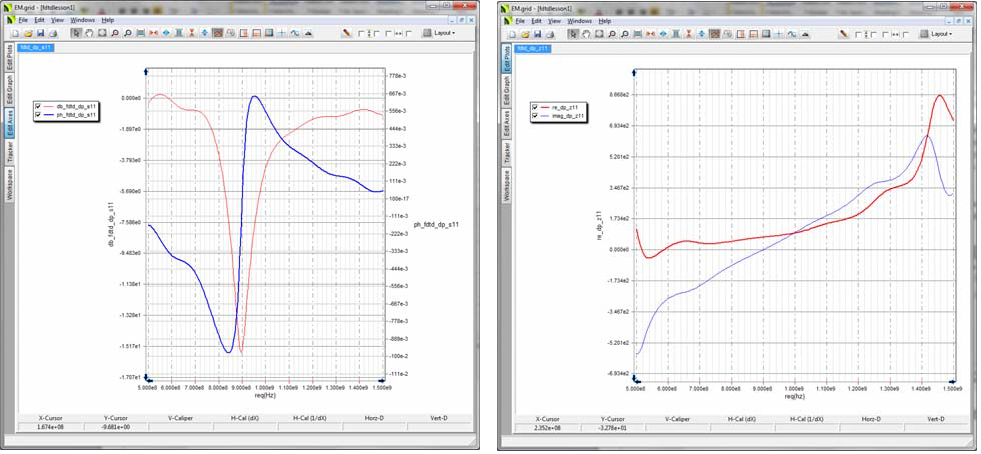Uncheck db_fdtd_dp_s11 trace in legend
The image size is (981, 454).
(x=39, y=106)
